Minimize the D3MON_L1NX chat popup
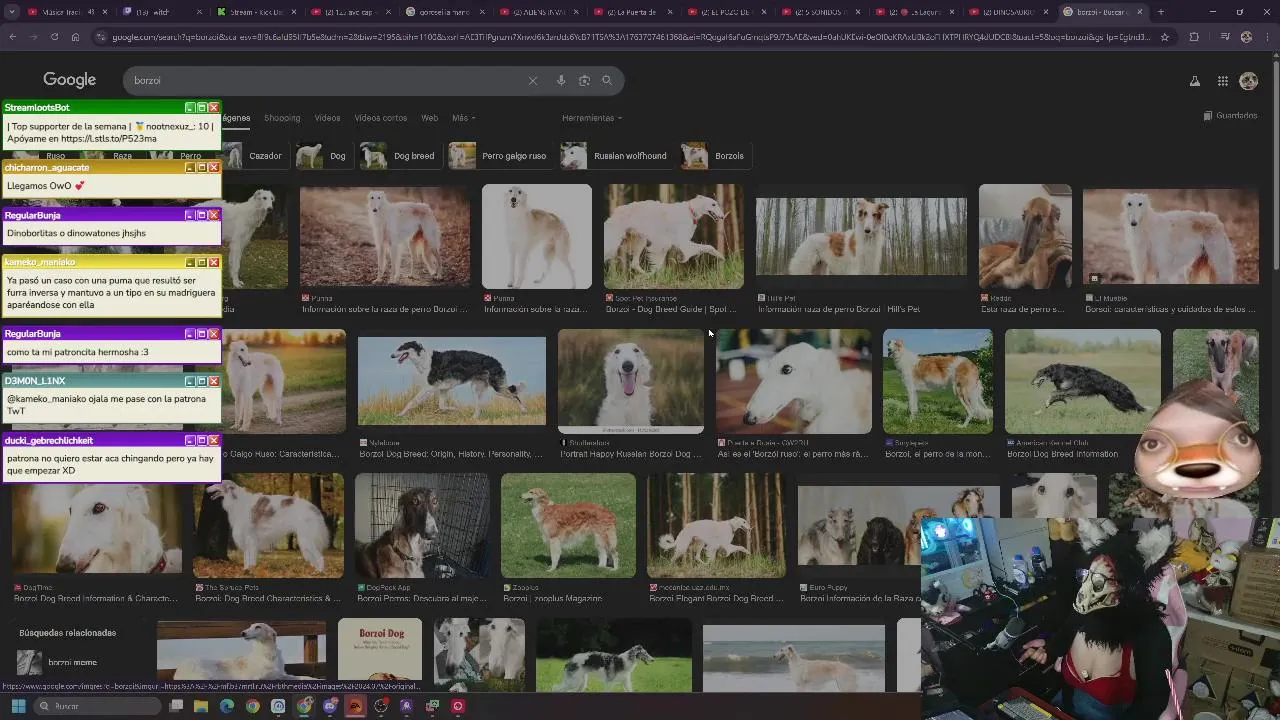 tap(189, 381)
